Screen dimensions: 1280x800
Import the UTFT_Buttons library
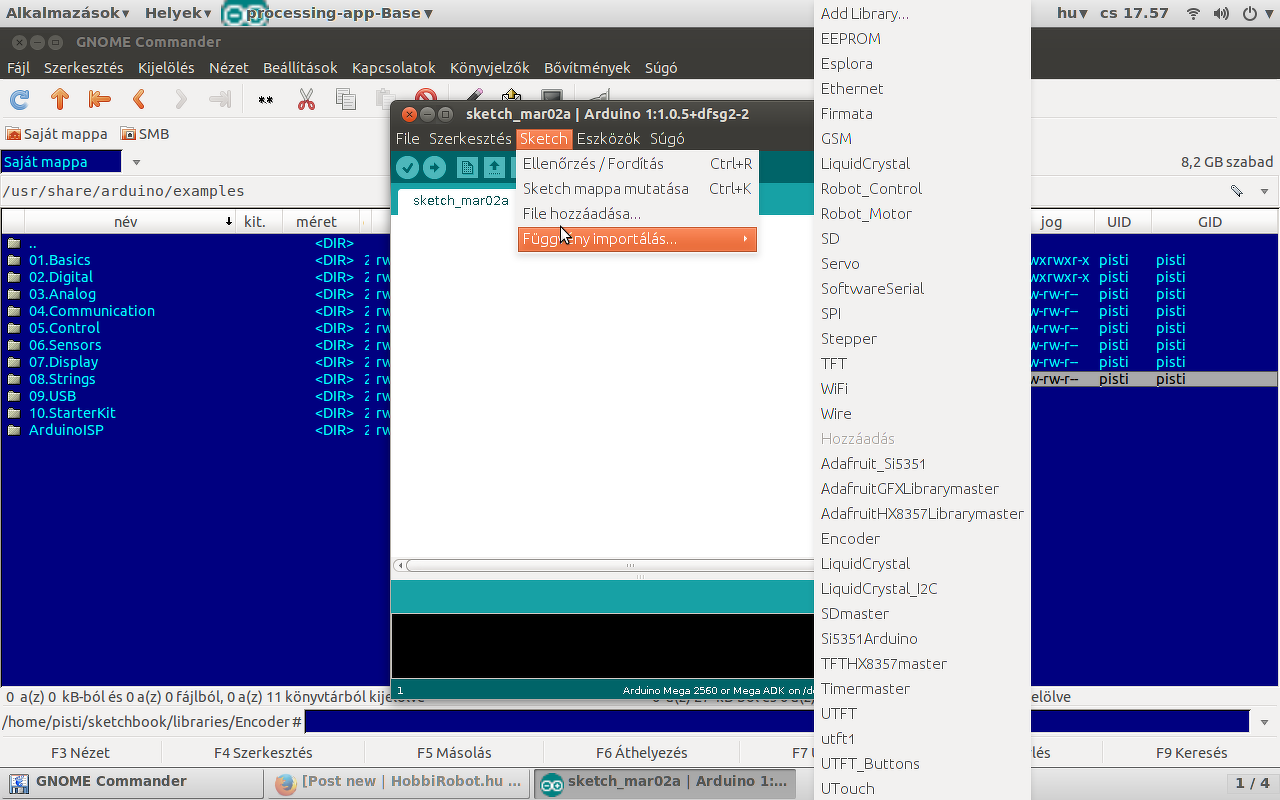point(922,764)
